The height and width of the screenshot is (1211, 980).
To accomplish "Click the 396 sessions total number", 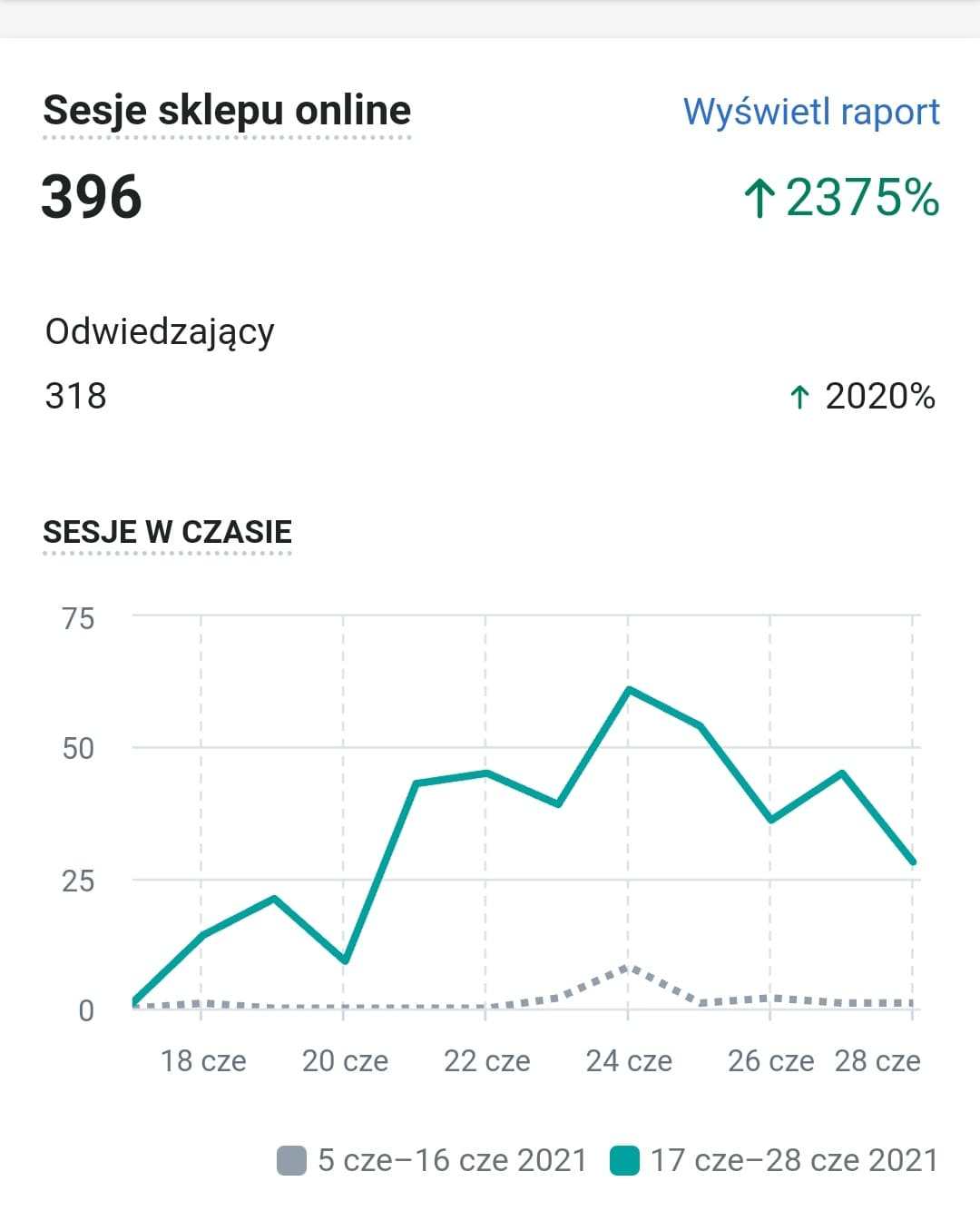I will [x=92, y=197].
